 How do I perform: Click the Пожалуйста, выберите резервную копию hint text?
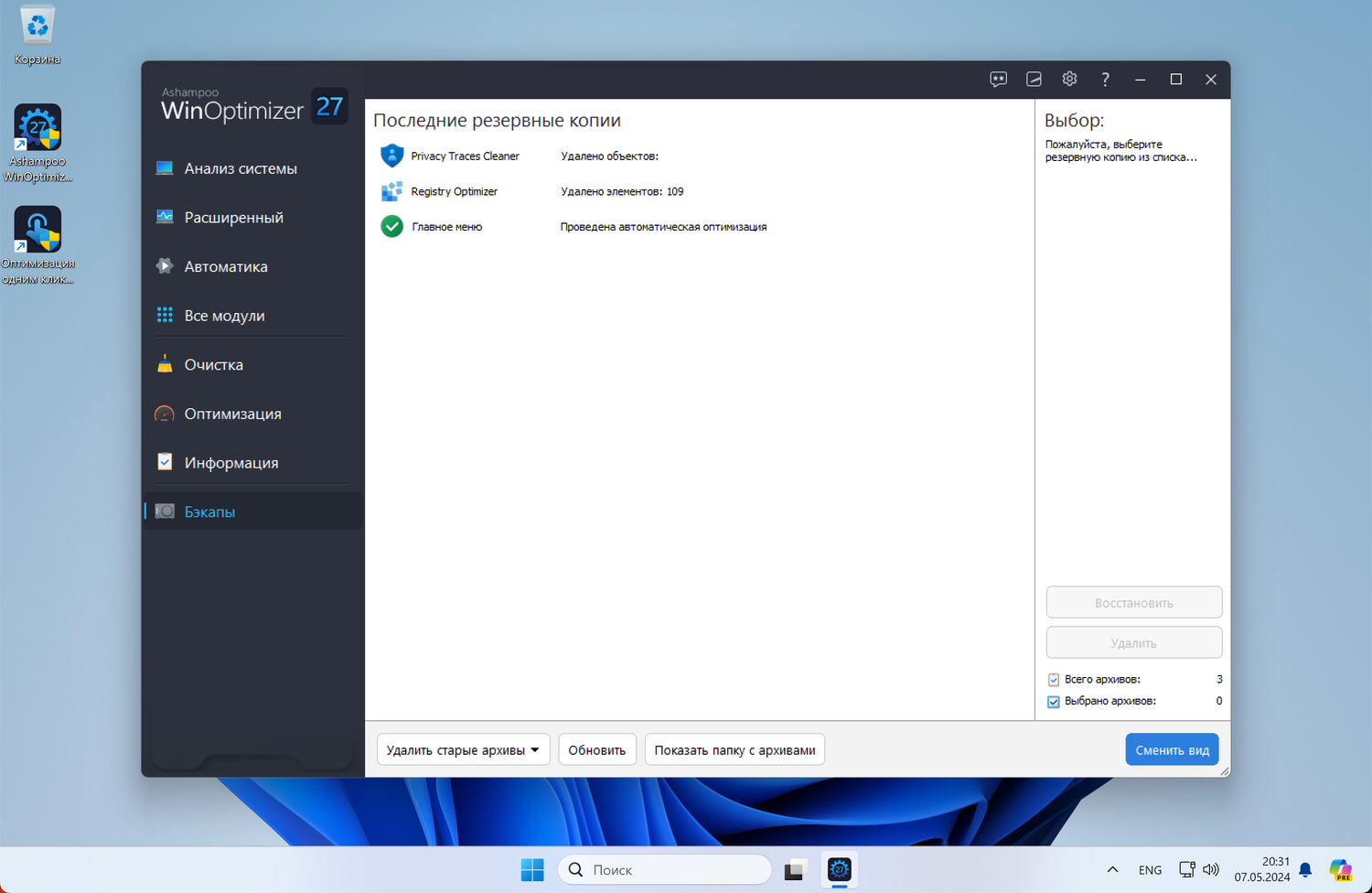[1120, 151]
